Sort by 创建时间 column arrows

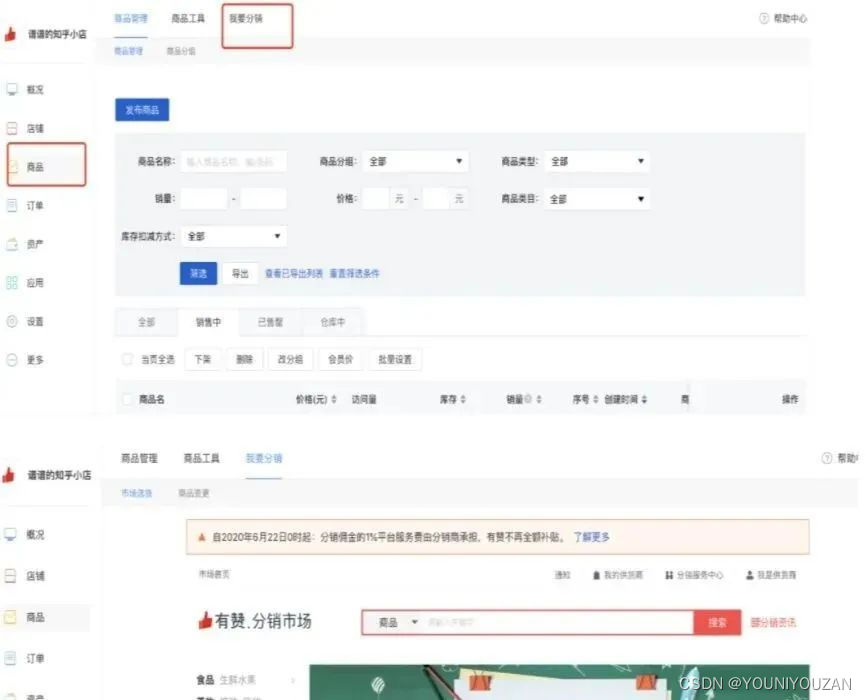pos(644,399)
